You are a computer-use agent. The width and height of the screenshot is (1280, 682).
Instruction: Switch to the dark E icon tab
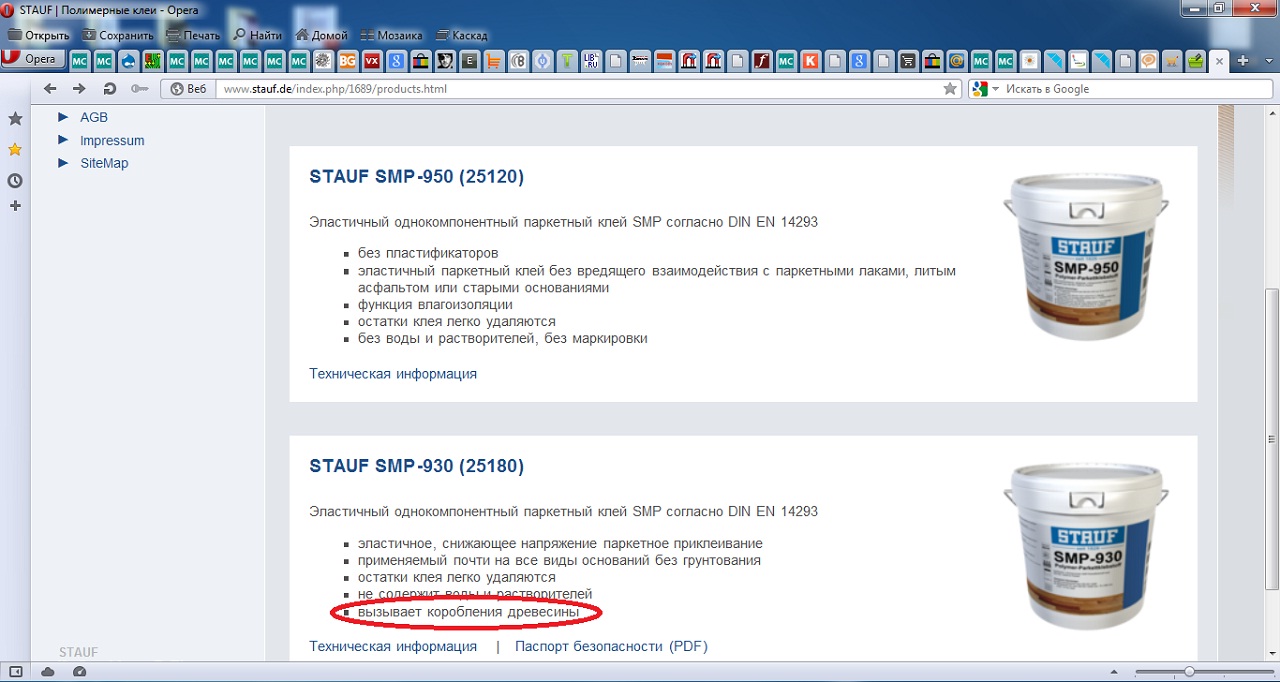coord(469,61)
